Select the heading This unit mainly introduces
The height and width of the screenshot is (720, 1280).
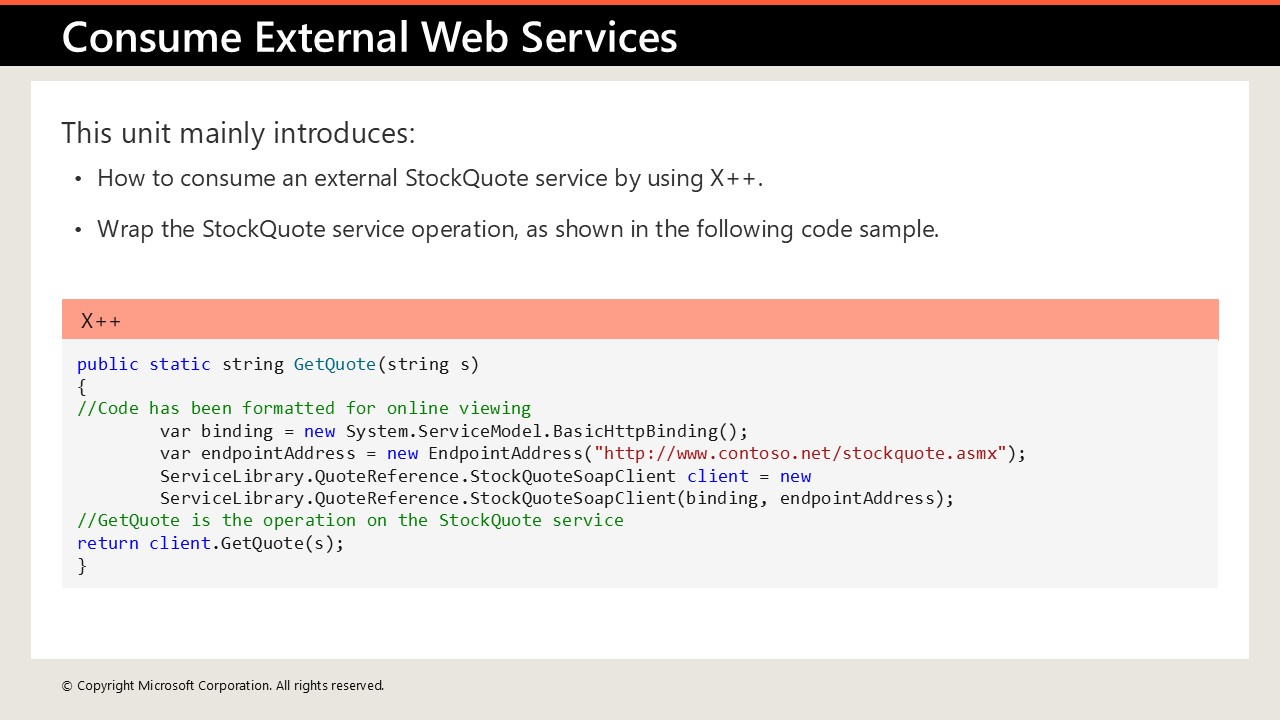[238, 132]
